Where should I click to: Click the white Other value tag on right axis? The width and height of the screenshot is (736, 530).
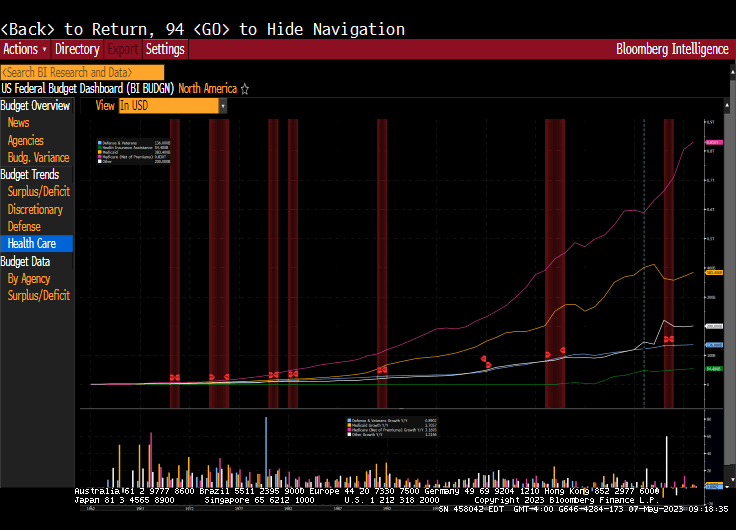click(x=714, y=326)
